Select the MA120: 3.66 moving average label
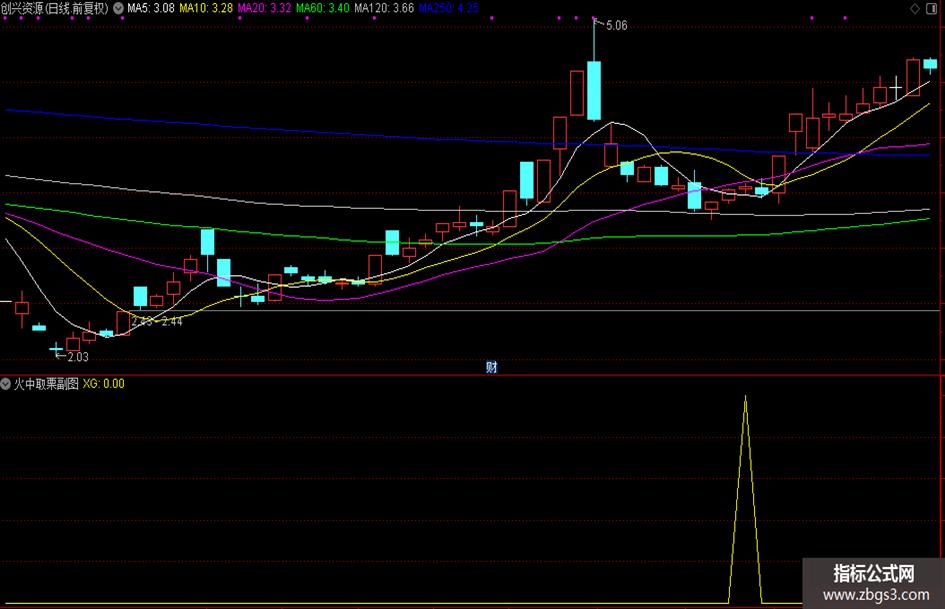945x609 pixels. coord(384,8)
